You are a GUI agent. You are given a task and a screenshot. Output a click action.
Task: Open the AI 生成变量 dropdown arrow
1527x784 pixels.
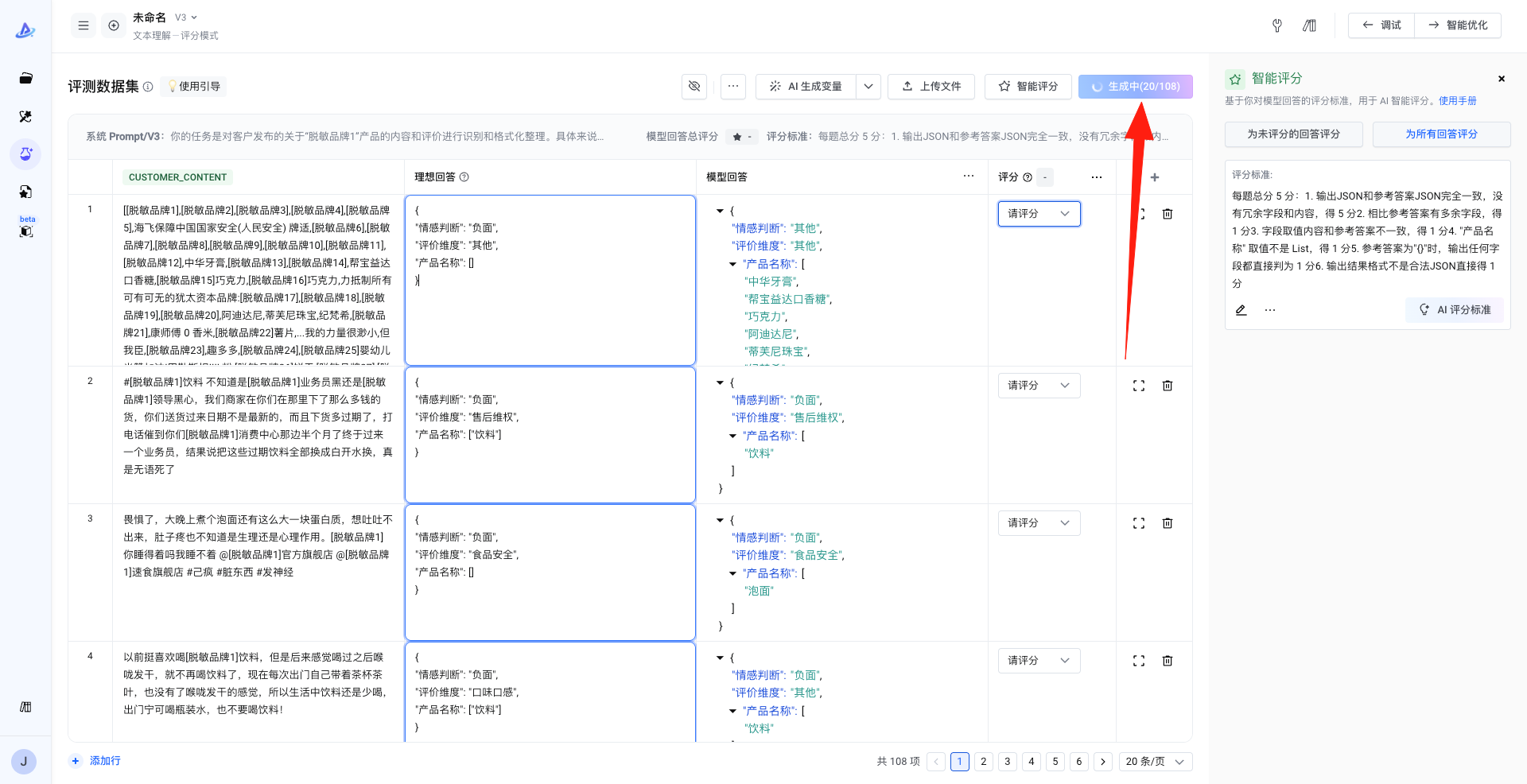coord(868,87)
